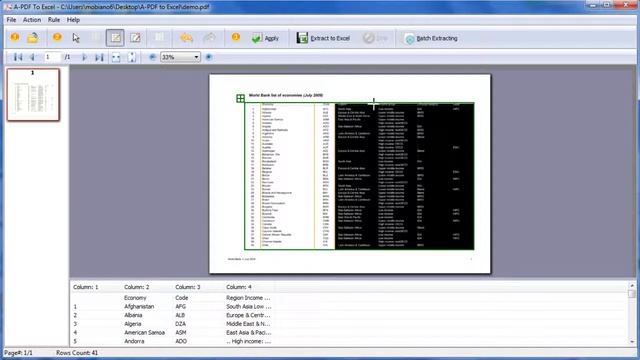
Task: Click the edit-table icon with red pencil
Action: pos(135,38)
